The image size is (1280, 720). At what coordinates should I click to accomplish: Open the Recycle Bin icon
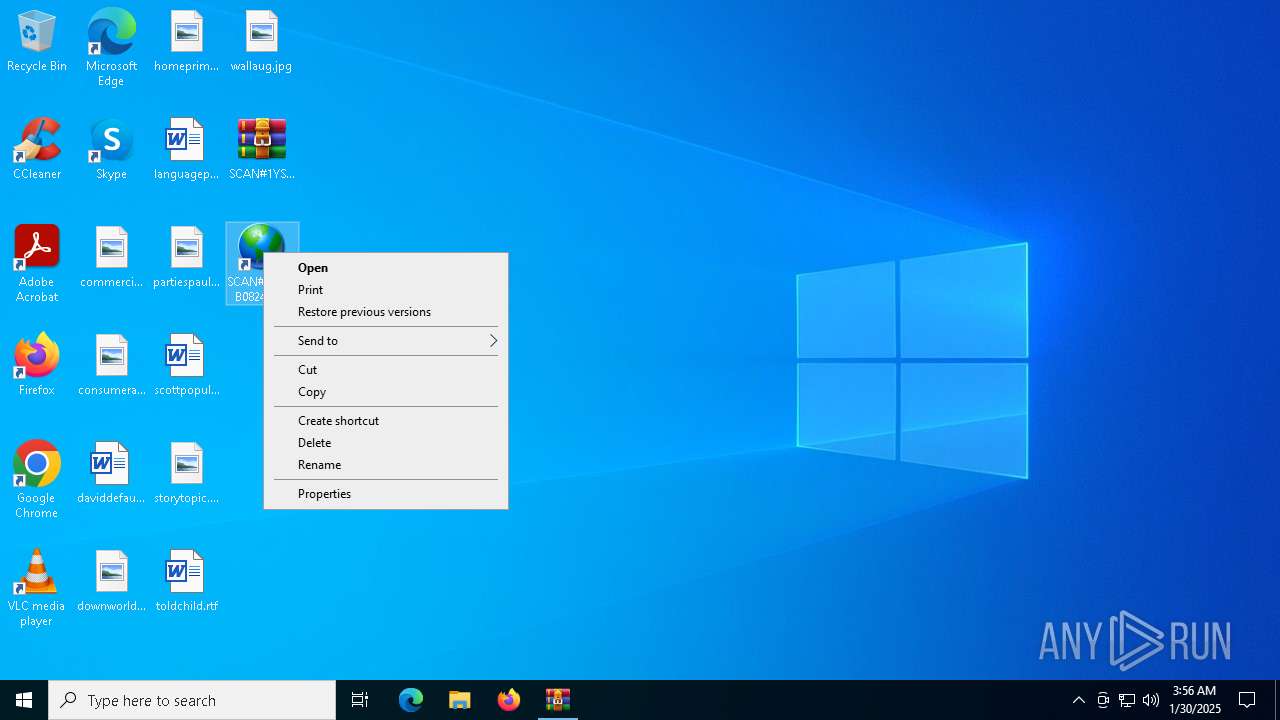[x=37, y=41]
